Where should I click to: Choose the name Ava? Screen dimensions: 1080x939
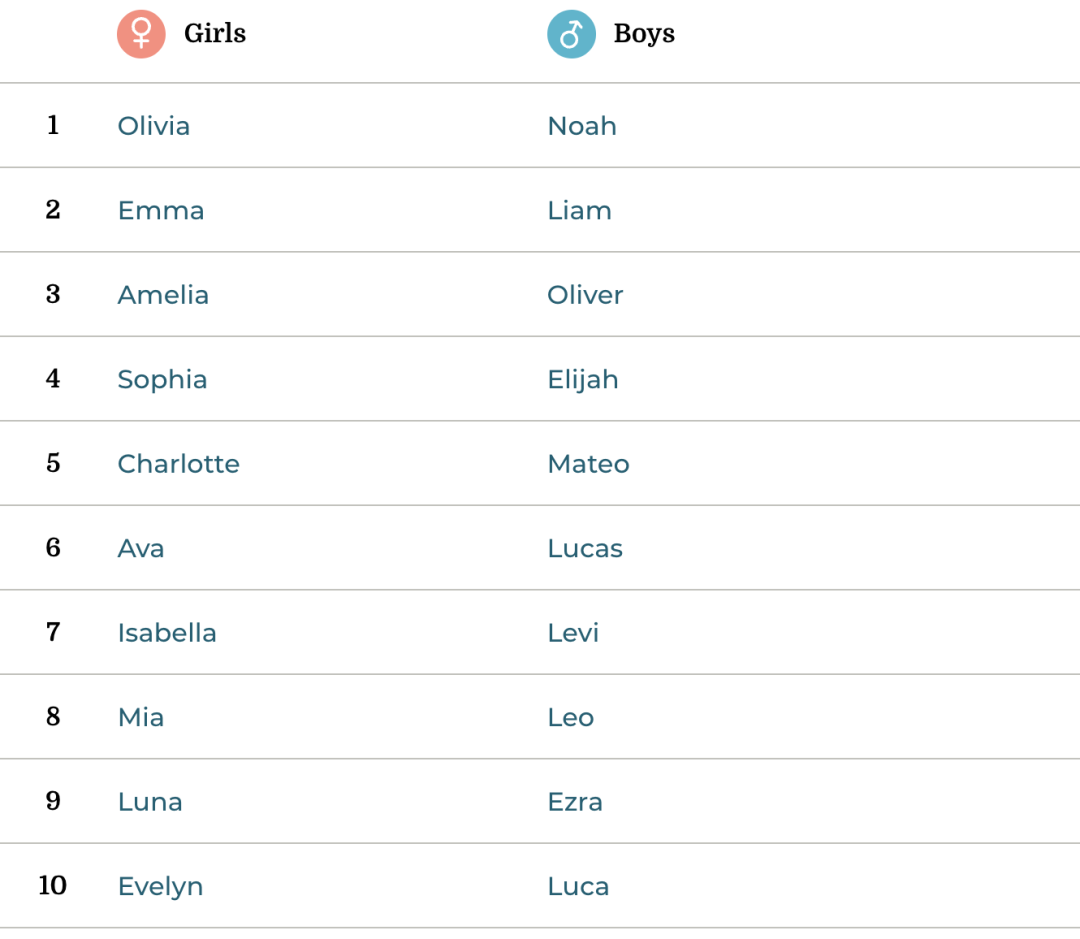[x=141, y=549]
